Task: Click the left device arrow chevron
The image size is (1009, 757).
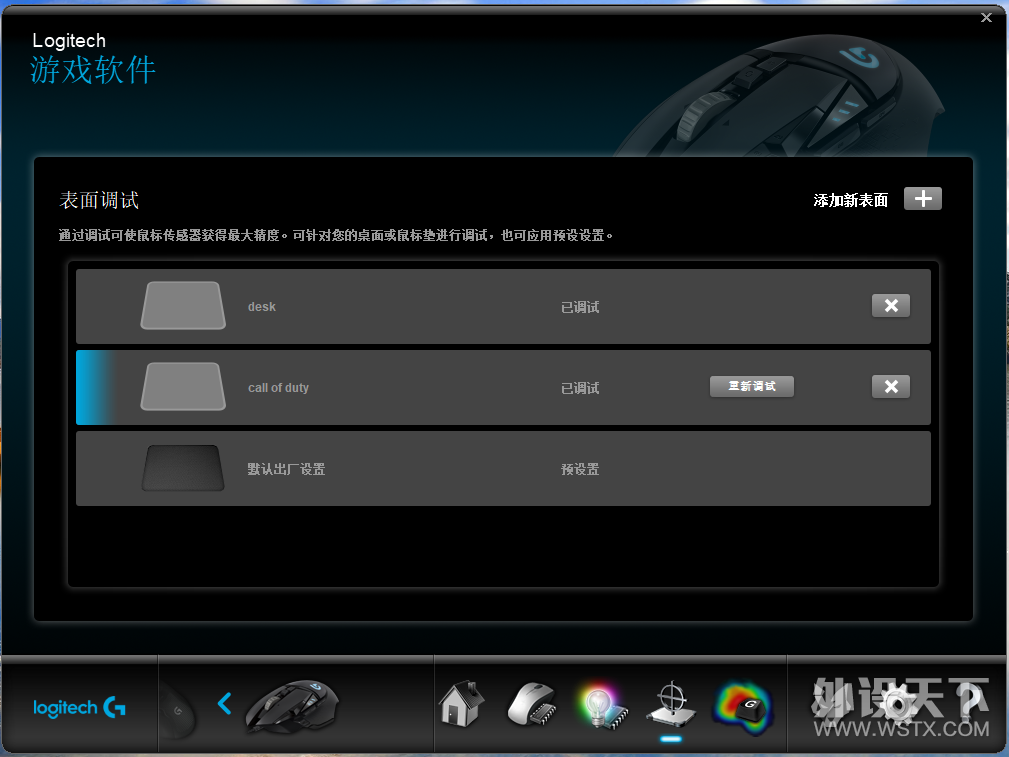Action: tap(225, 704)
